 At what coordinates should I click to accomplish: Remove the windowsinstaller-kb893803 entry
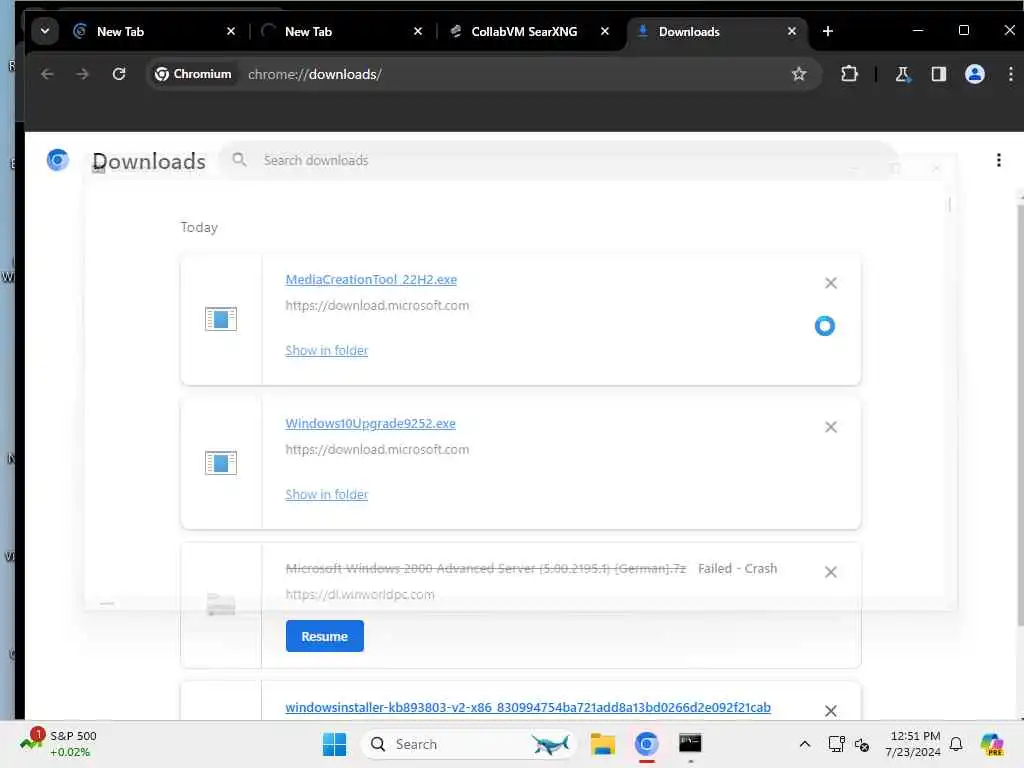point(831,711)
